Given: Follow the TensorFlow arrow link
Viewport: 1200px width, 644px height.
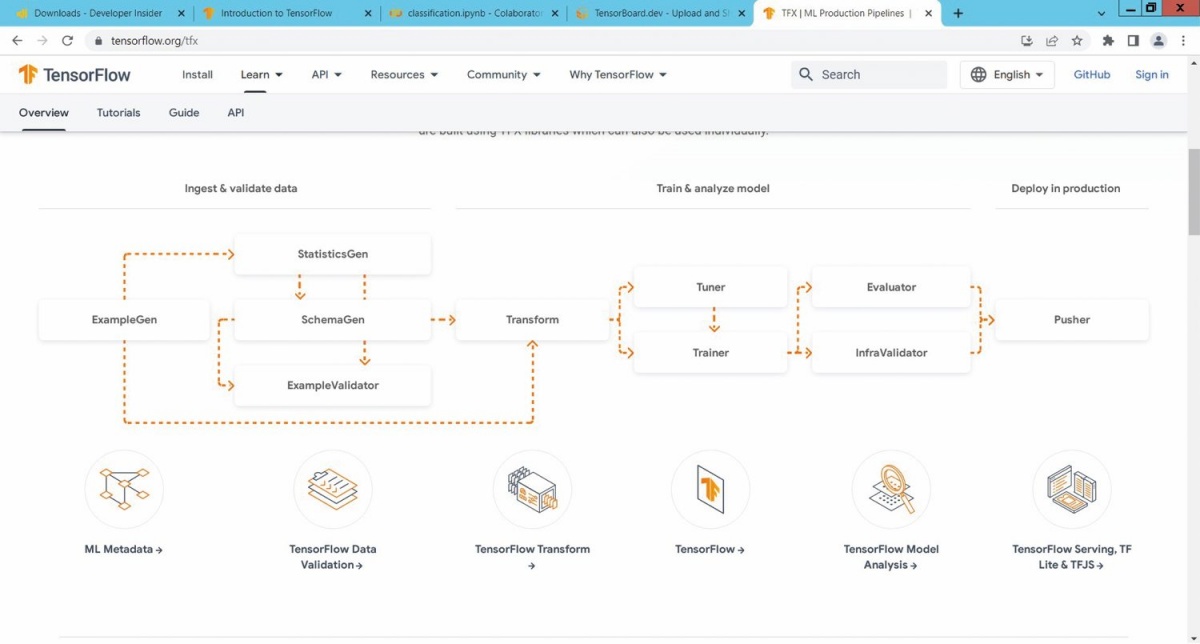Looking at the screenshot, I should (710, 549).
